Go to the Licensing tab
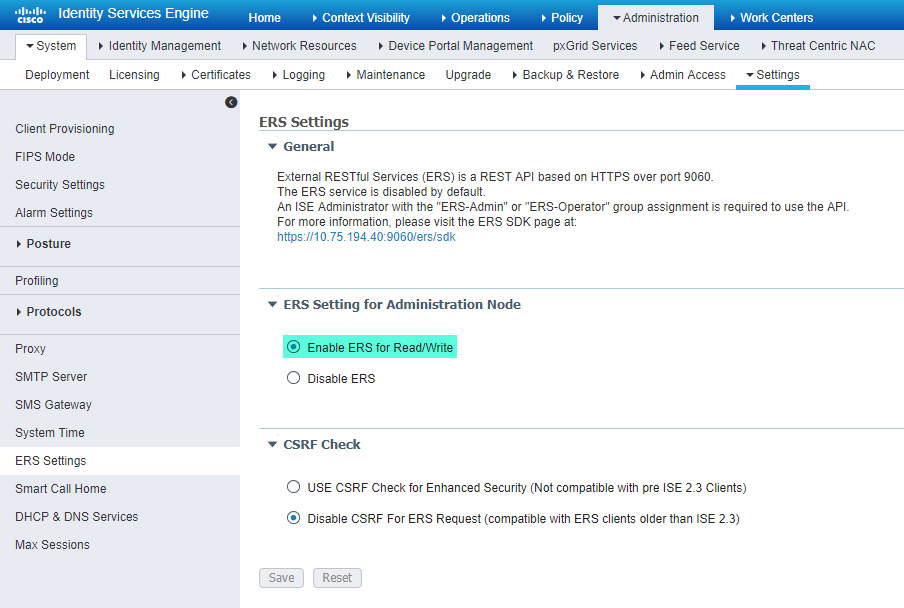This screenshot has width=904, height=608. coord(134,75)
